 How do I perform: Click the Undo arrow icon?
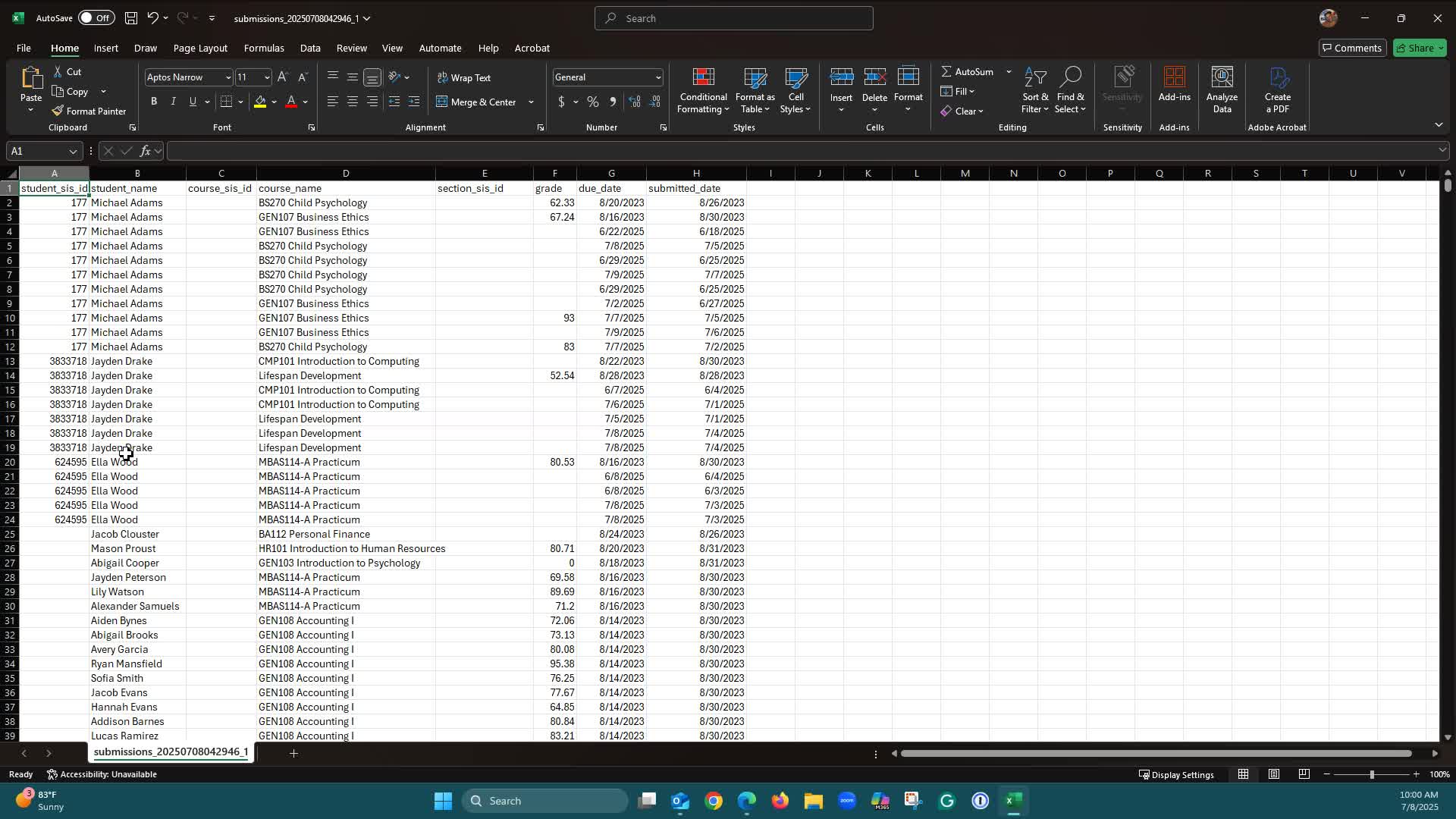[x=152, y=18]
